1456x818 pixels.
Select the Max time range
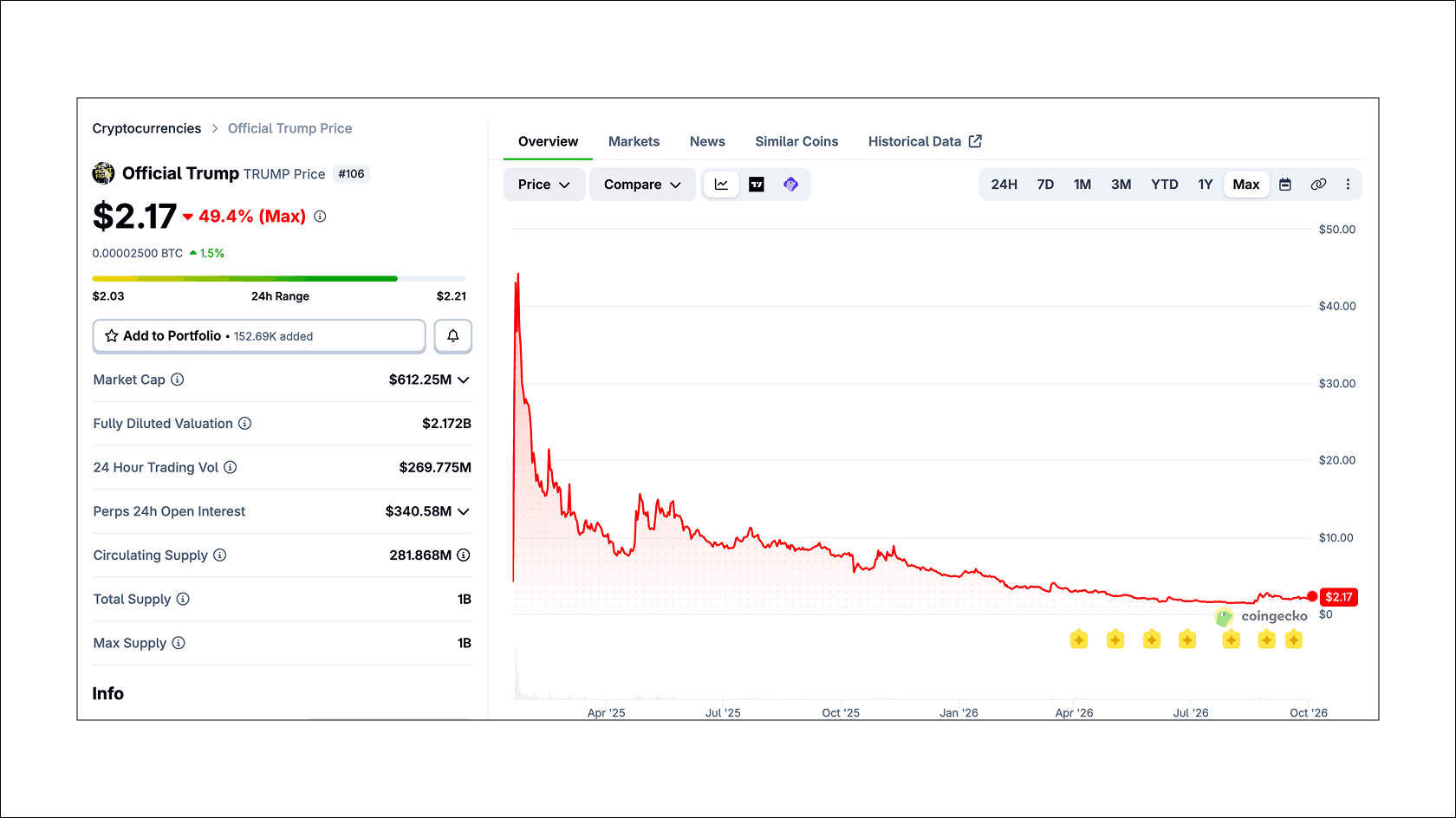1246,185
